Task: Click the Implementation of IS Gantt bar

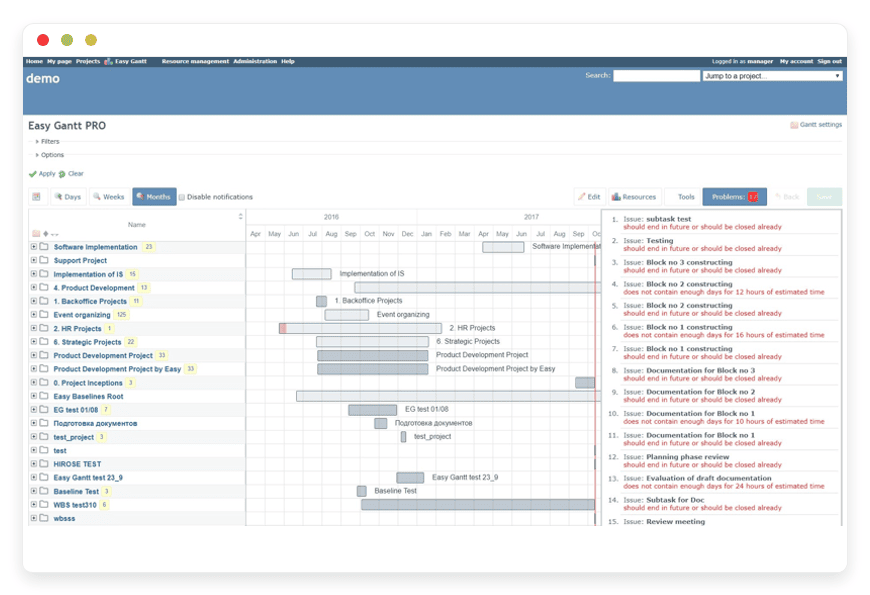Action: coord(311,274)
